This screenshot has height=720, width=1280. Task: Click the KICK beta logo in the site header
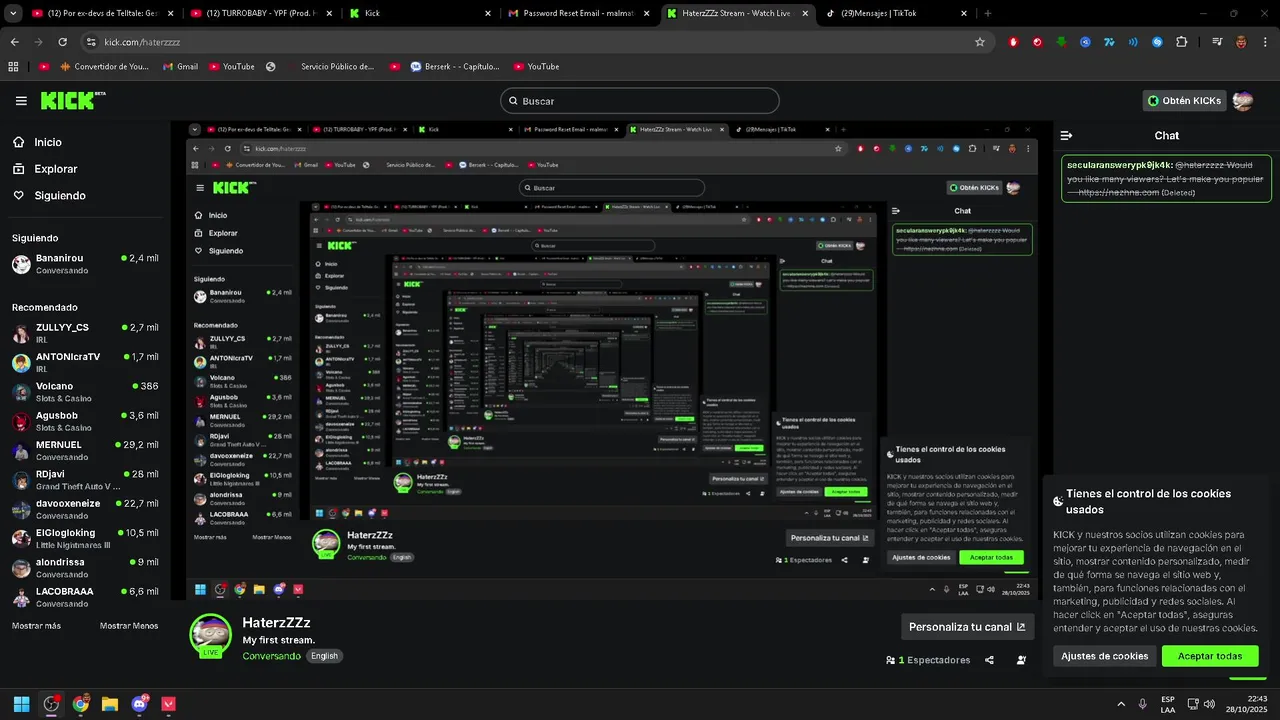73,100
